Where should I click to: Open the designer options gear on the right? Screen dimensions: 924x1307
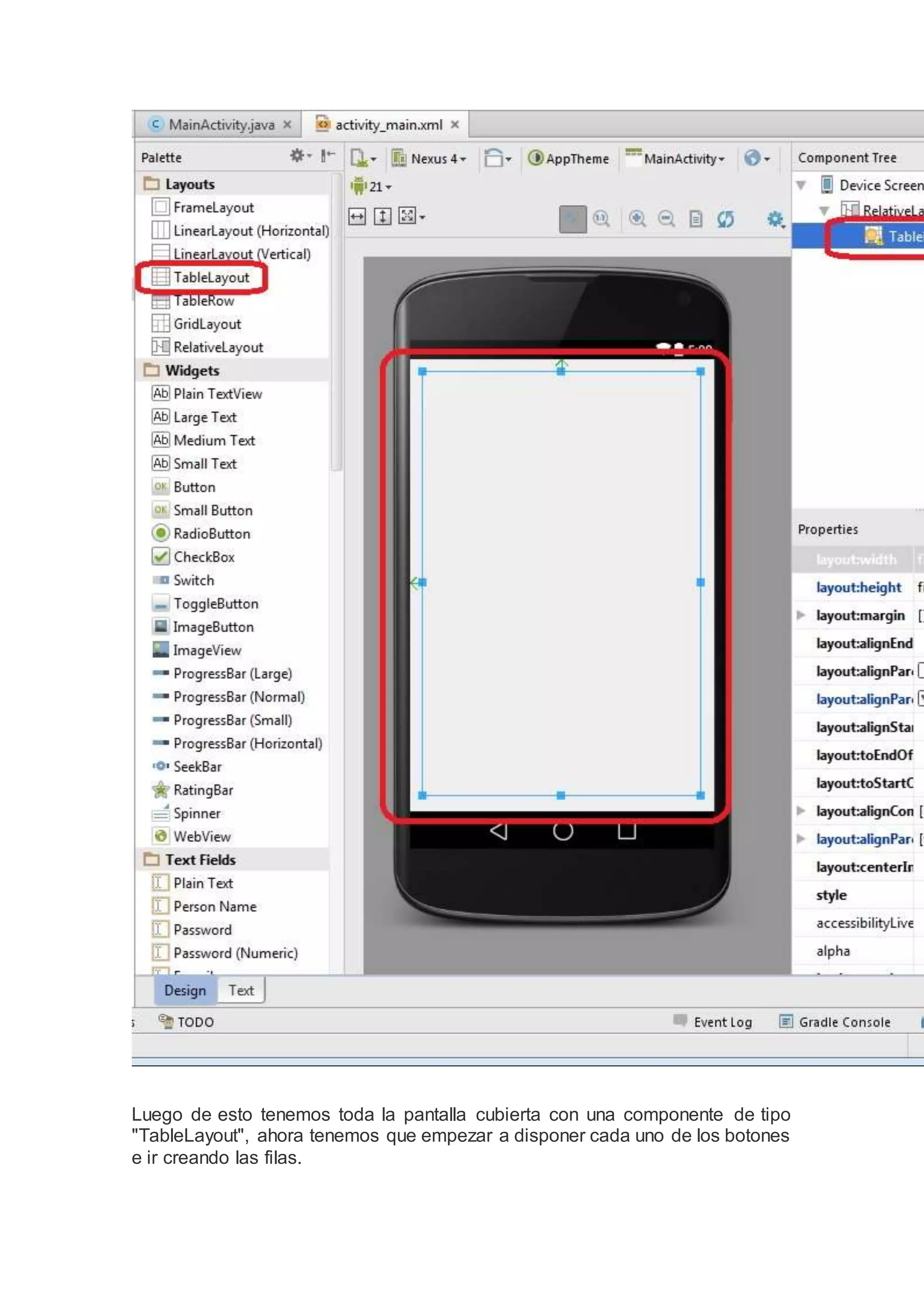(x=776, y=219)
